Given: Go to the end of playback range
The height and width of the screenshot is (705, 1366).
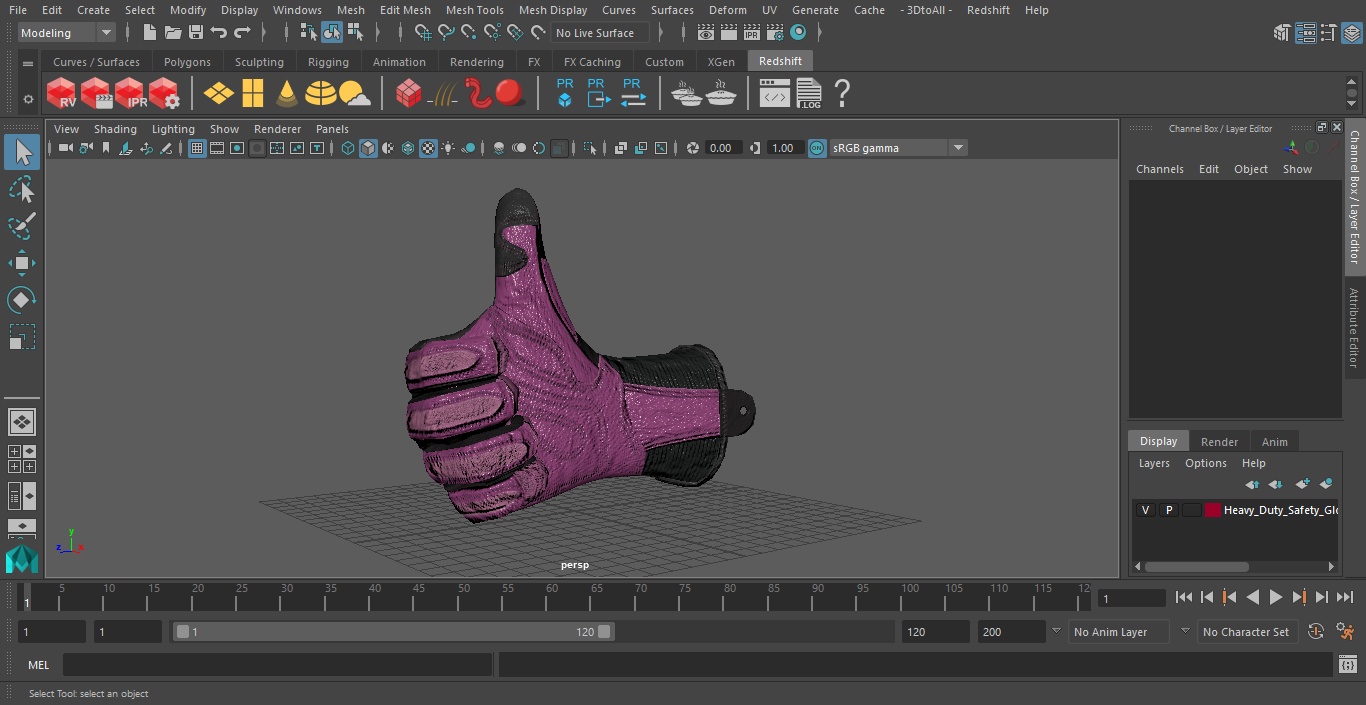Looking at the screenshot, I should (1345, 597).
